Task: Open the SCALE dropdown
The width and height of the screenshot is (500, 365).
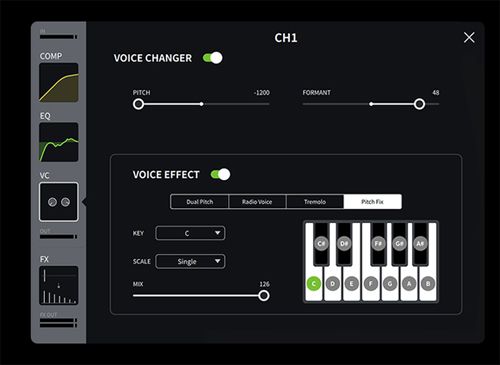Action: pos(190,261)
